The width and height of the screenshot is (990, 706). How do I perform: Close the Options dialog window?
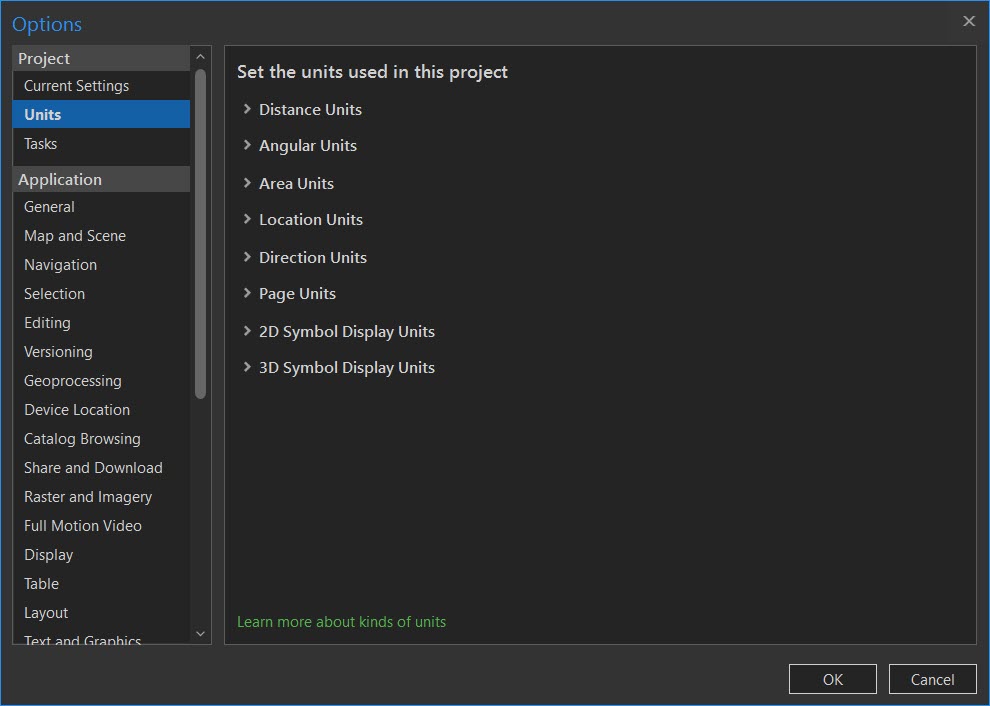[x=968, y=21]
